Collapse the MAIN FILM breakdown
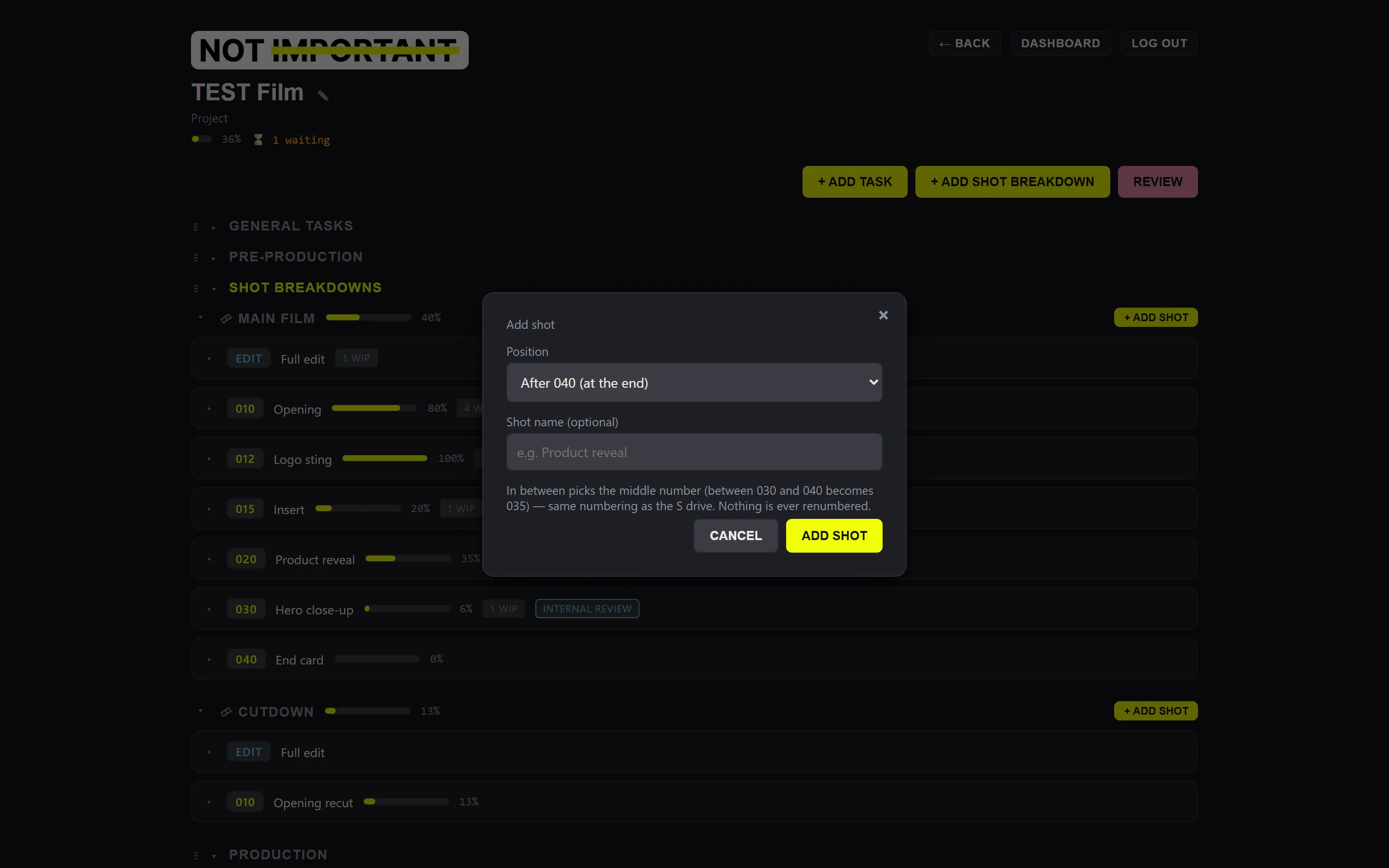The image size is (1389, 868). click(200, 317)
